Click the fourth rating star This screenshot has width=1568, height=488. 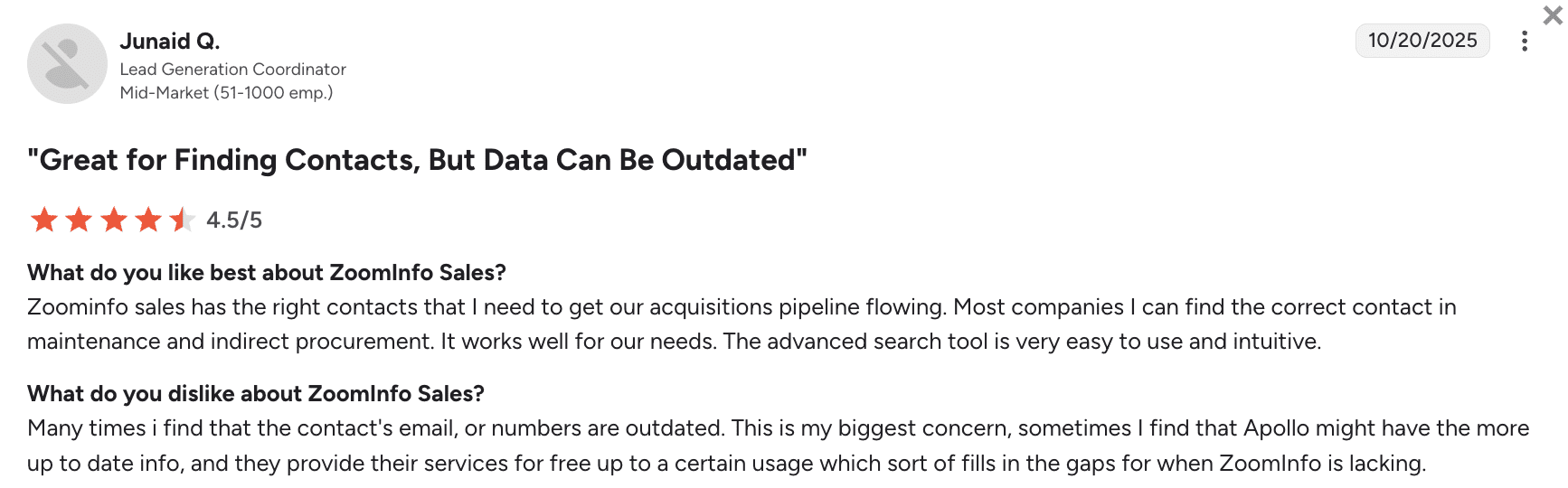coord(148,220)
